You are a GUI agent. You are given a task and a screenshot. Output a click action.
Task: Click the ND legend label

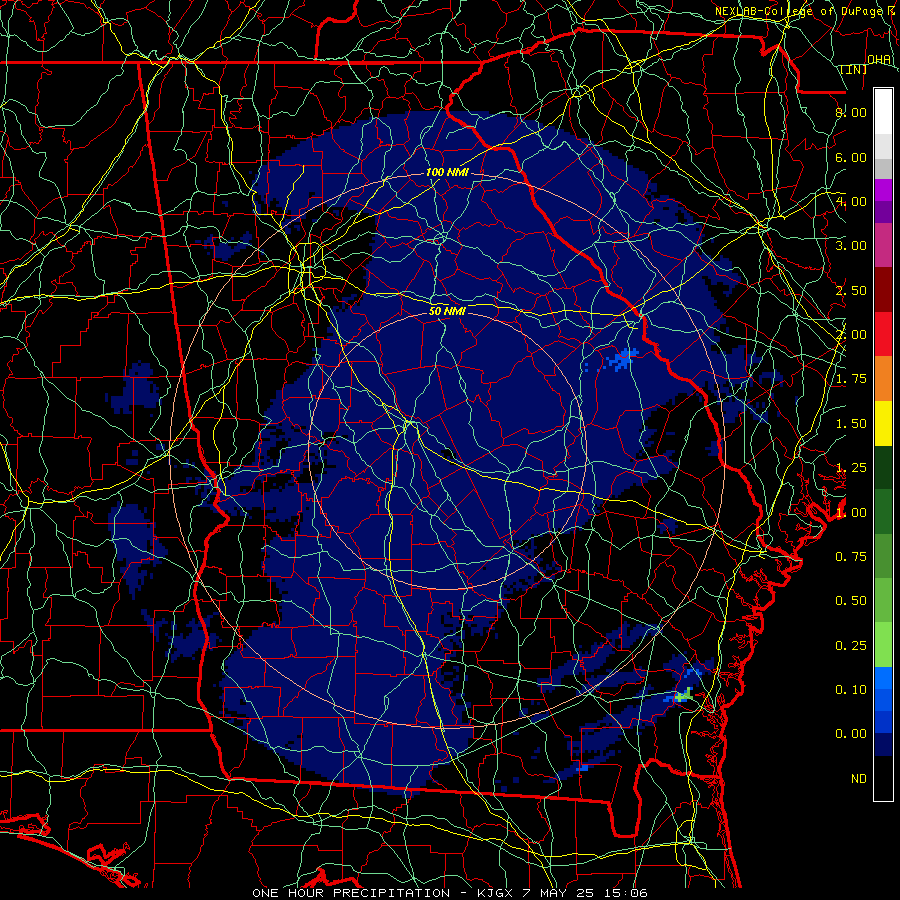859,779
